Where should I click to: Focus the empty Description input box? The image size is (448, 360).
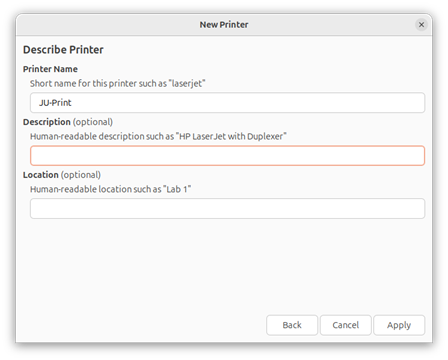[227, 156]
